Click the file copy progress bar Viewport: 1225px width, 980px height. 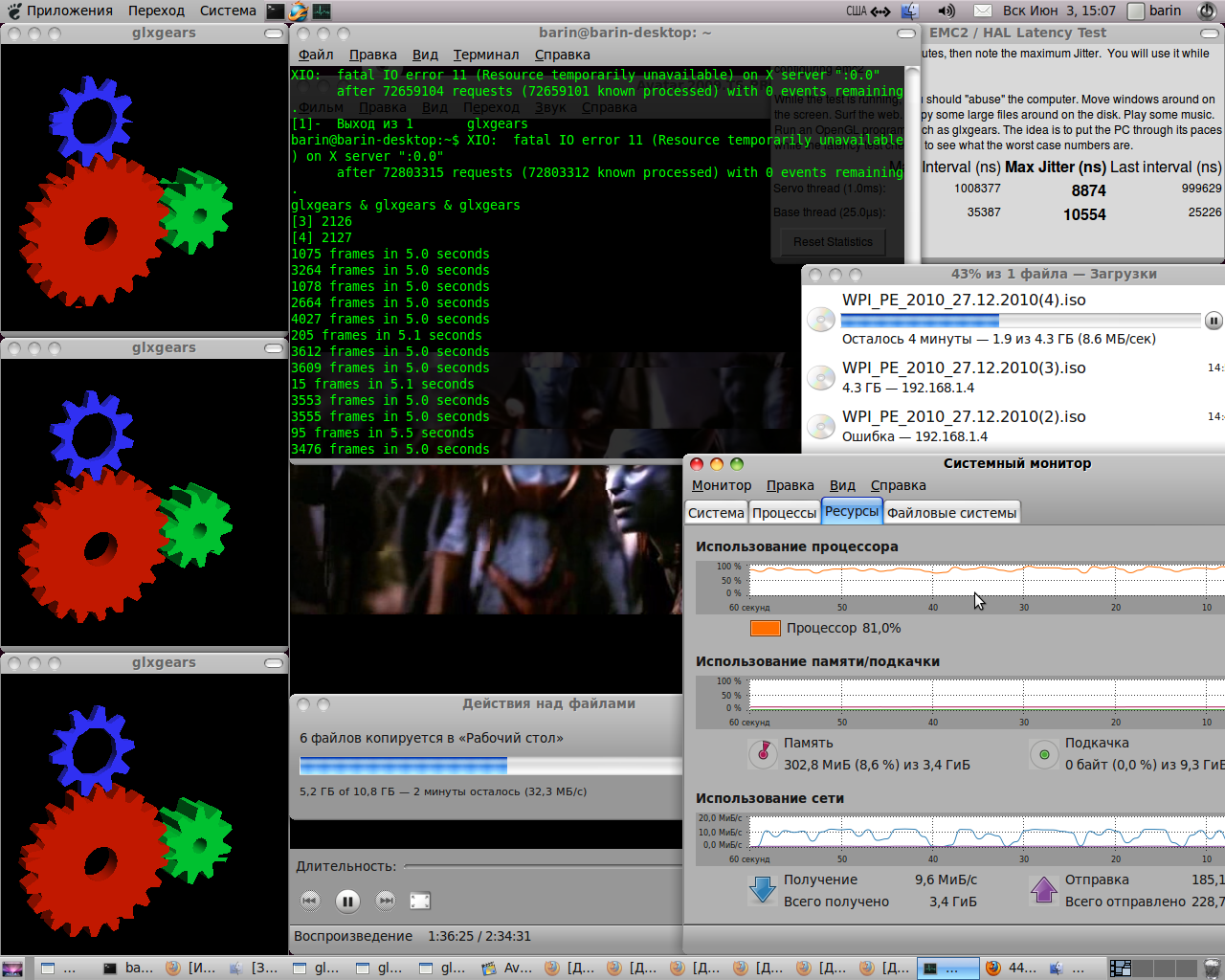[x=491, y=766]
